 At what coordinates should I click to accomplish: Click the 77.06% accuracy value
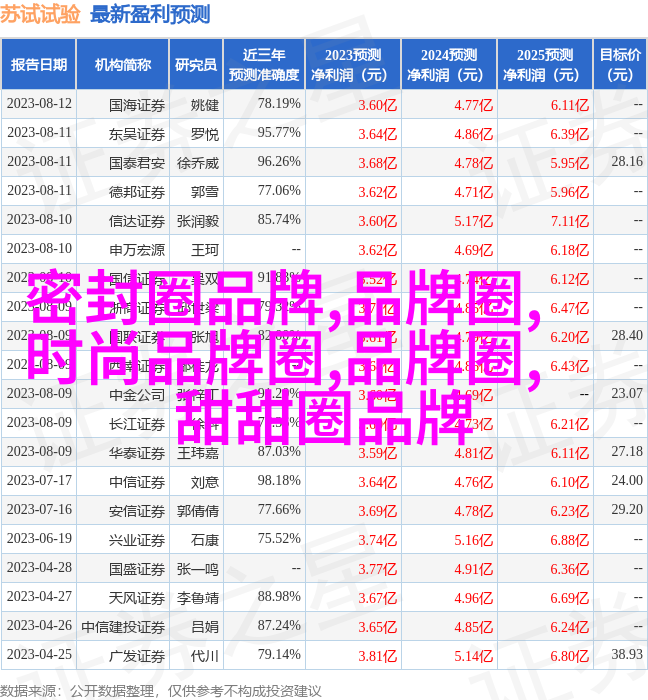coord(279,191)
